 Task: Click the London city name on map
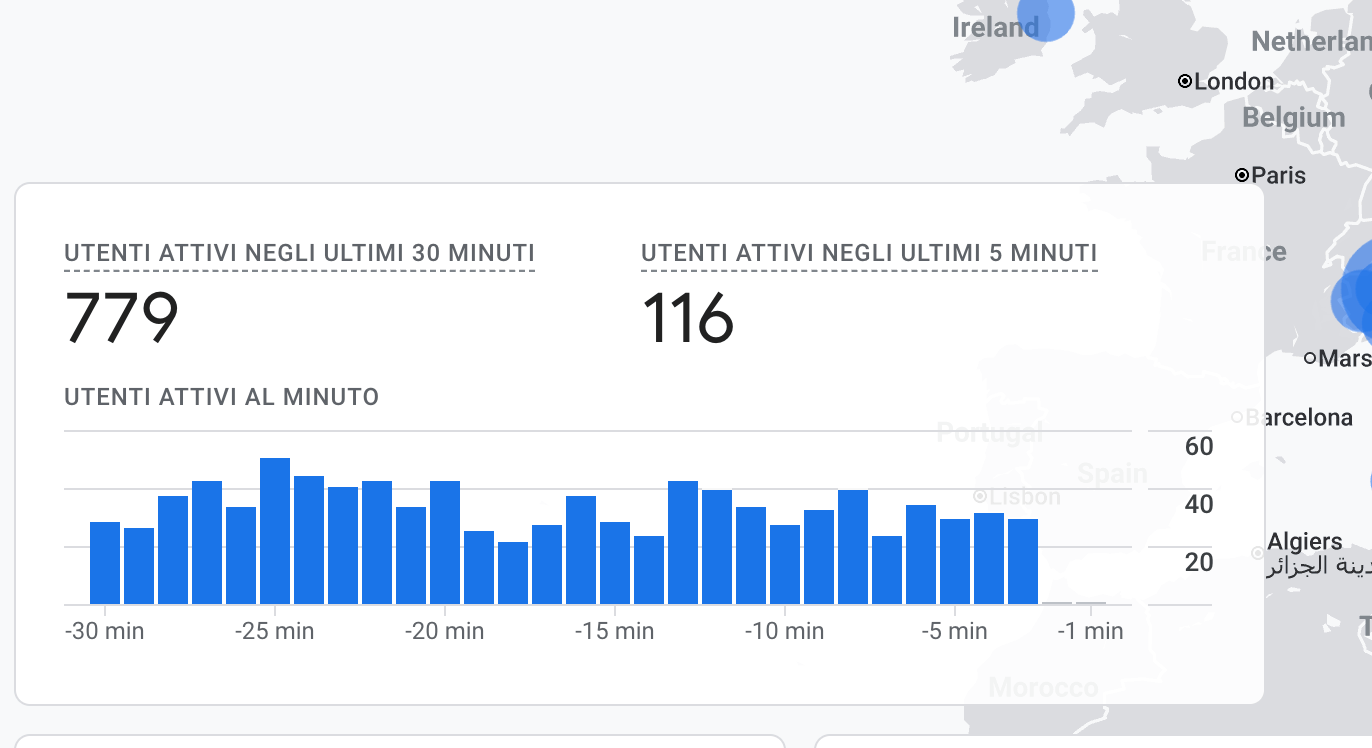coord(1234,82)
